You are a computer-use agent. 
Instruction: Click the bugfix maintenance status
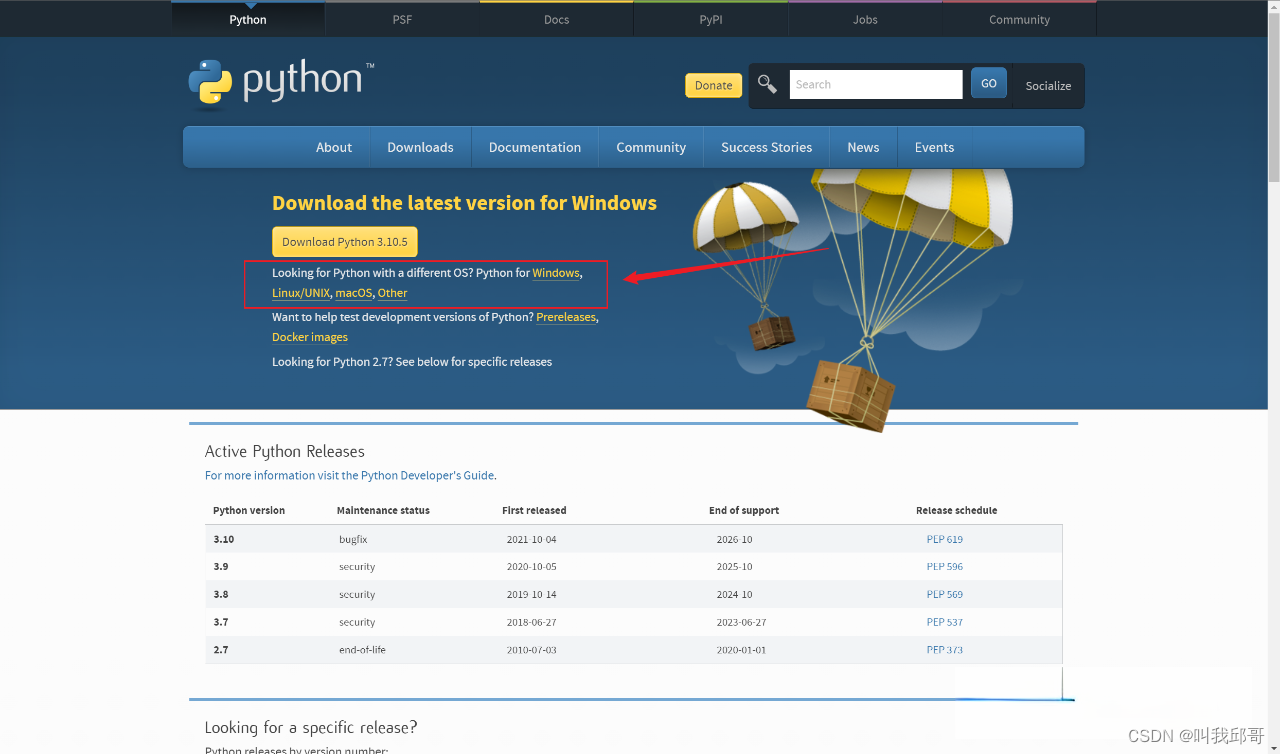click(353, 539)
